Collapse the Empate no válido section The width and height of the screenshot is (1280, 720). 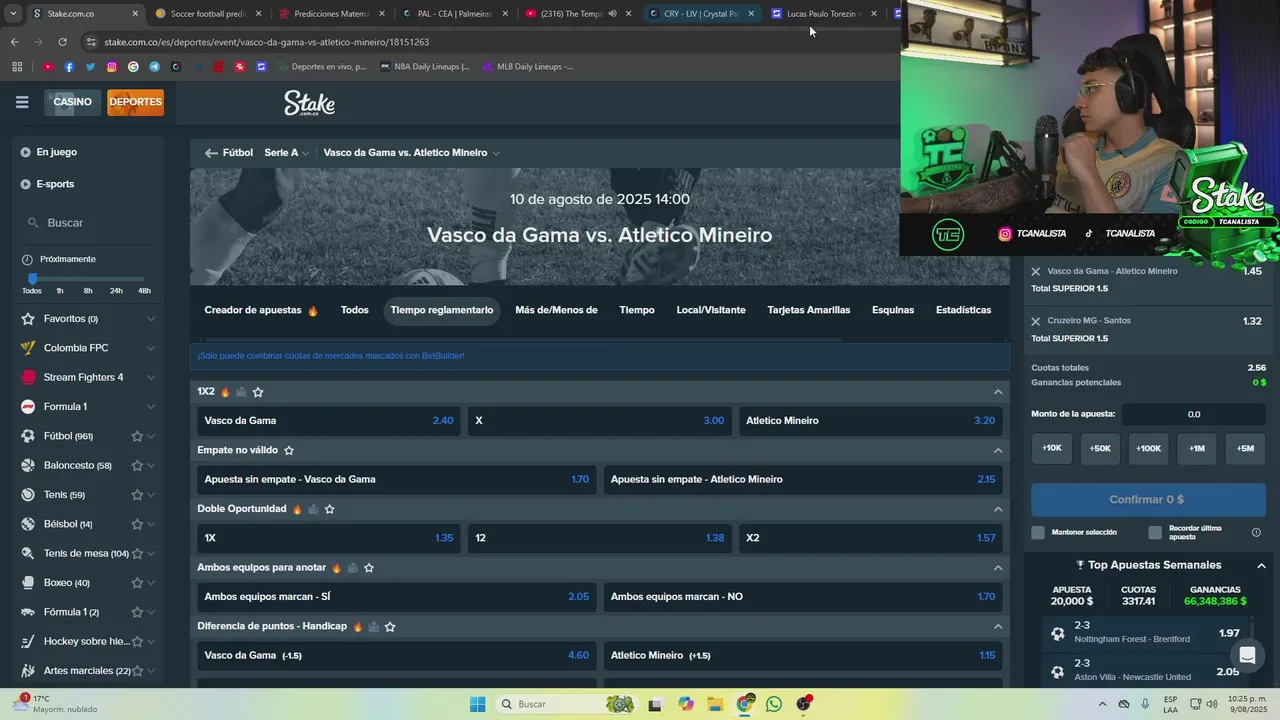(998, 451)
